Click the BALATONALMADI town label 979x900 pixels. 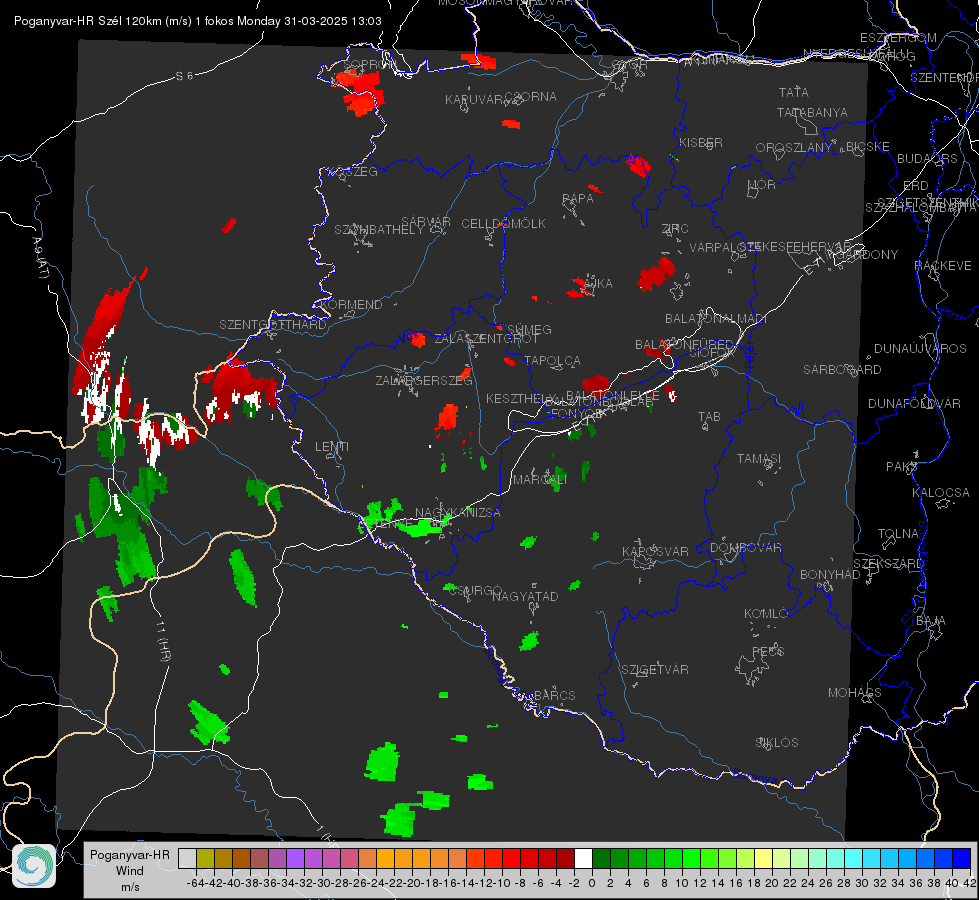[x=716, y=319]
